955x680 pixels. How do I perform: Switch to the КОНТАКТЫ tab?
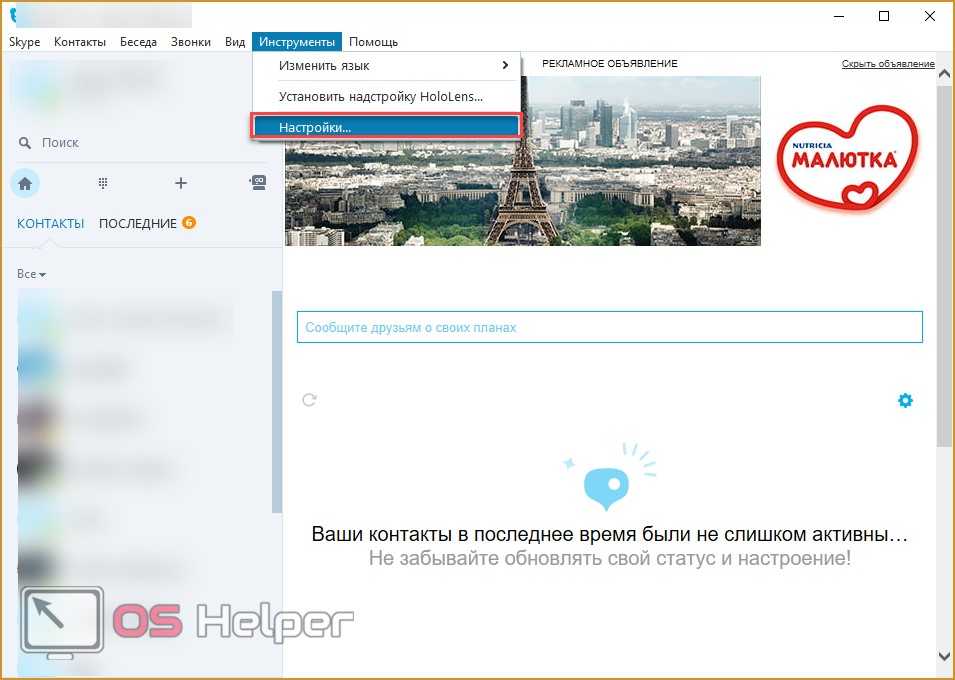coord(51,224)
